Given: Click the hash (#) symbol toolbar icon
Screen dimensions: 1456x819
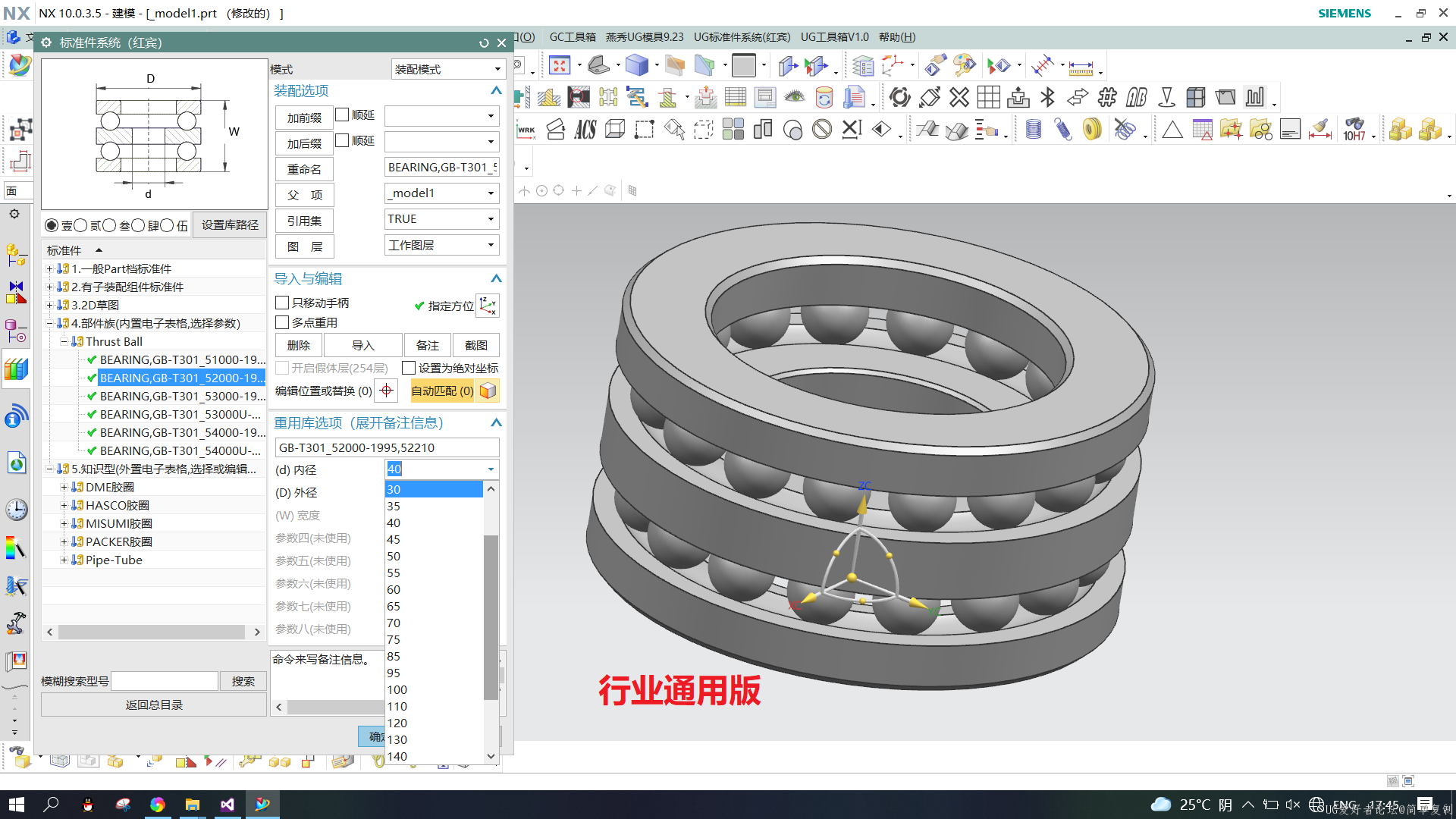Looking at the screenshot, I should pos(1107,97).
